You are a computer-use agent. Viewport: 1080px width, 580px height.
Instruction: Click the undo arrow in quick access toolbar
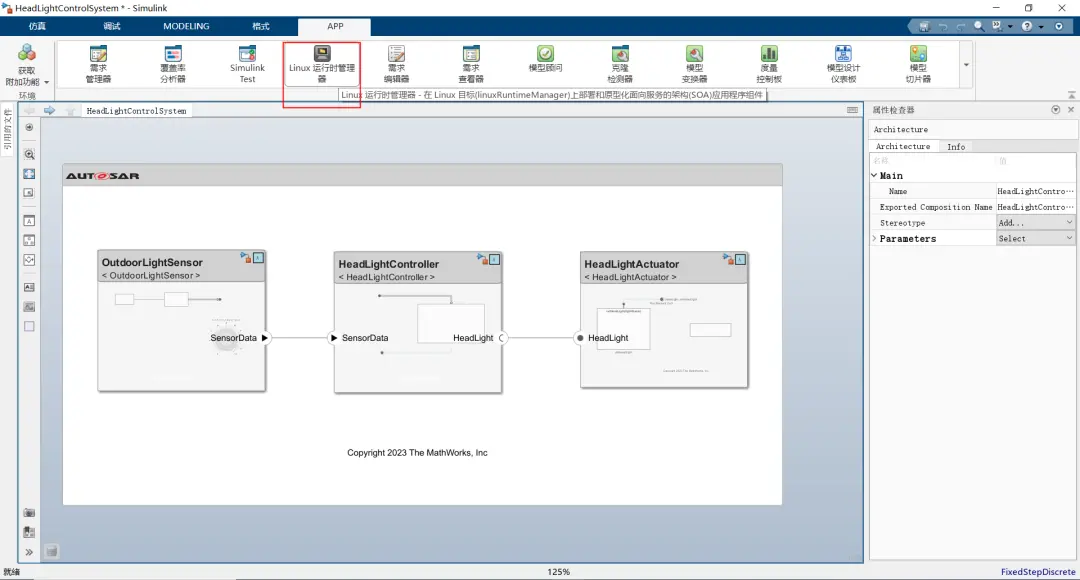(x=943, y=26)
